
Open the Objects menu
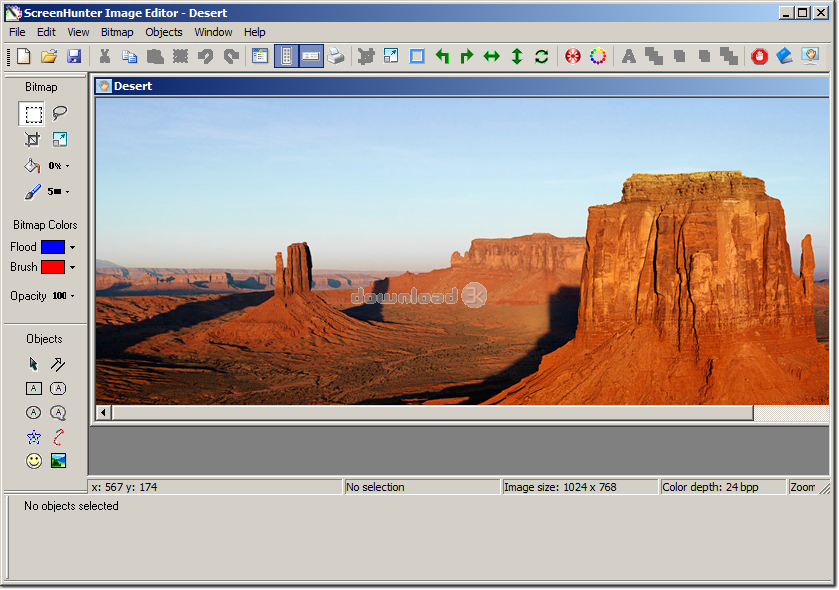coord(164,32)
